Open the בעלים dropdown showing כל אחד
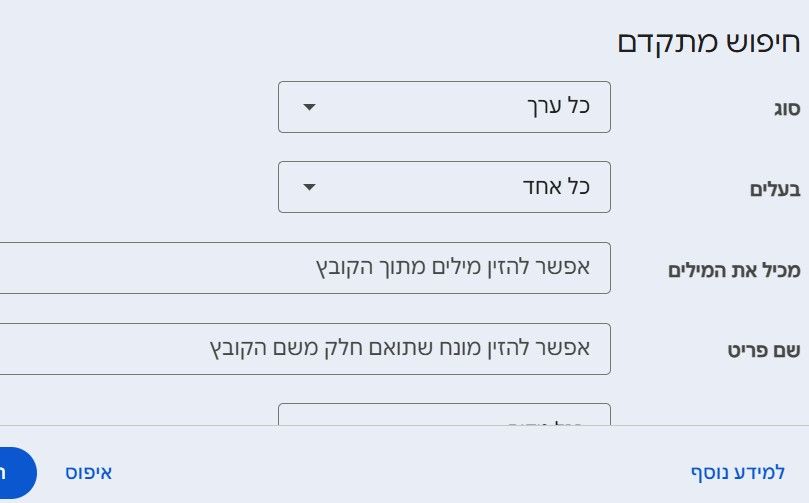The height and width of the screenshot is (503, 809). (444, 187)
